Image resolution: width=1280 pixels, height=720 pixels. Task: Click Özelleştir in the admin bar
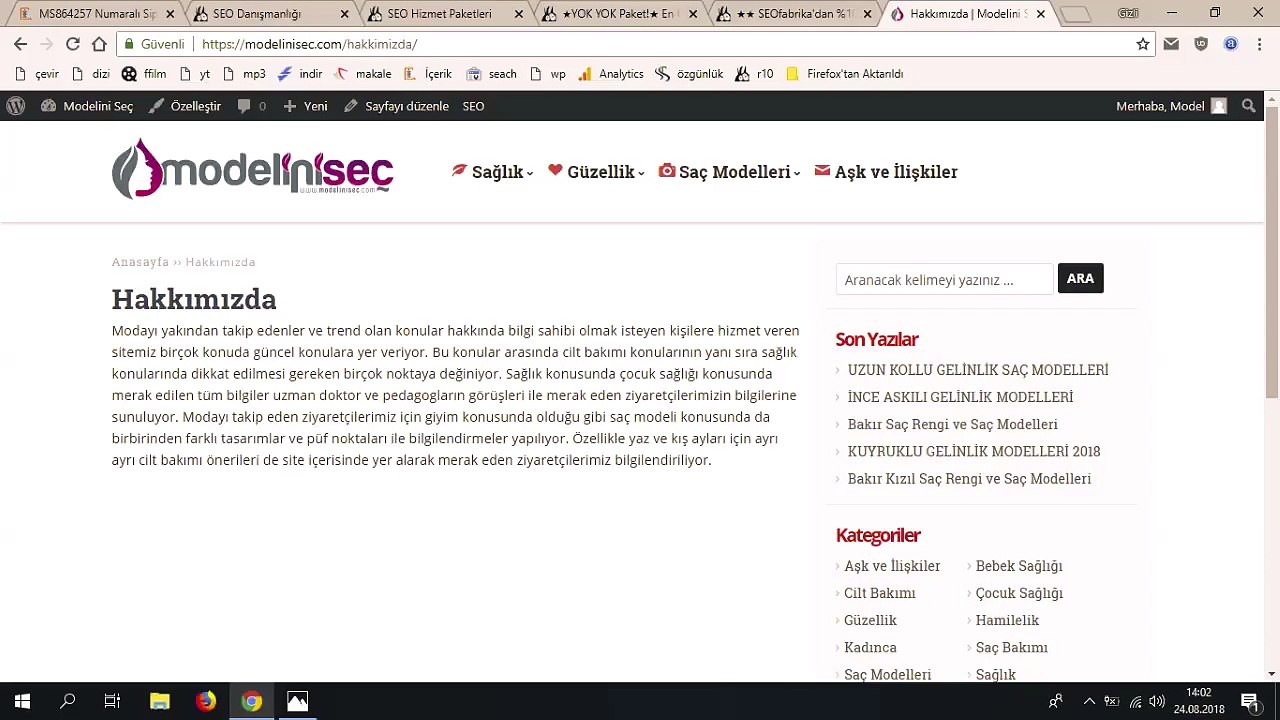(x=185, y=106)
